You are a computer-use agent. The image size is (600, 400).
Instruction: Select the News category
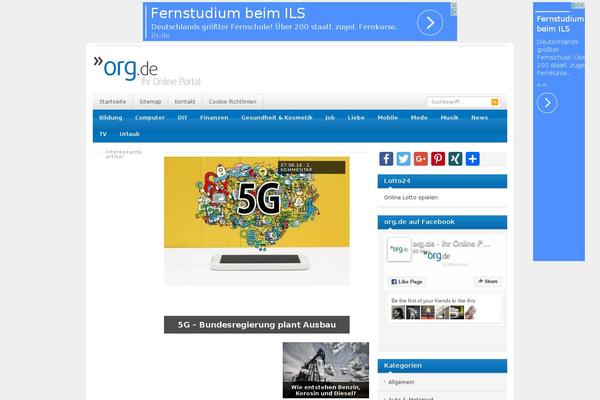[479, 118]
